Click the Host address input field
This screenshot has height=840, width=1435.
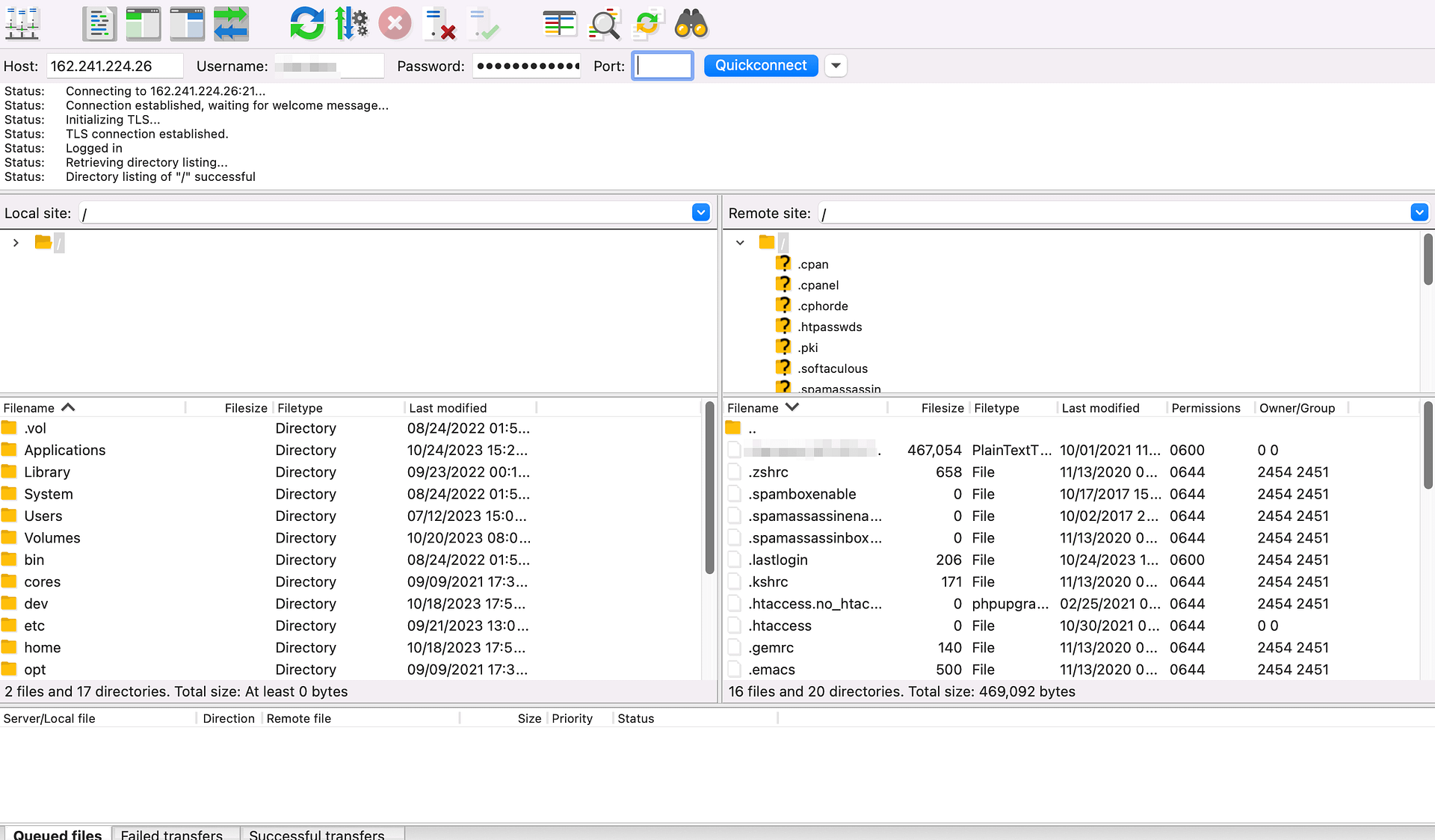tap(114, 66)
